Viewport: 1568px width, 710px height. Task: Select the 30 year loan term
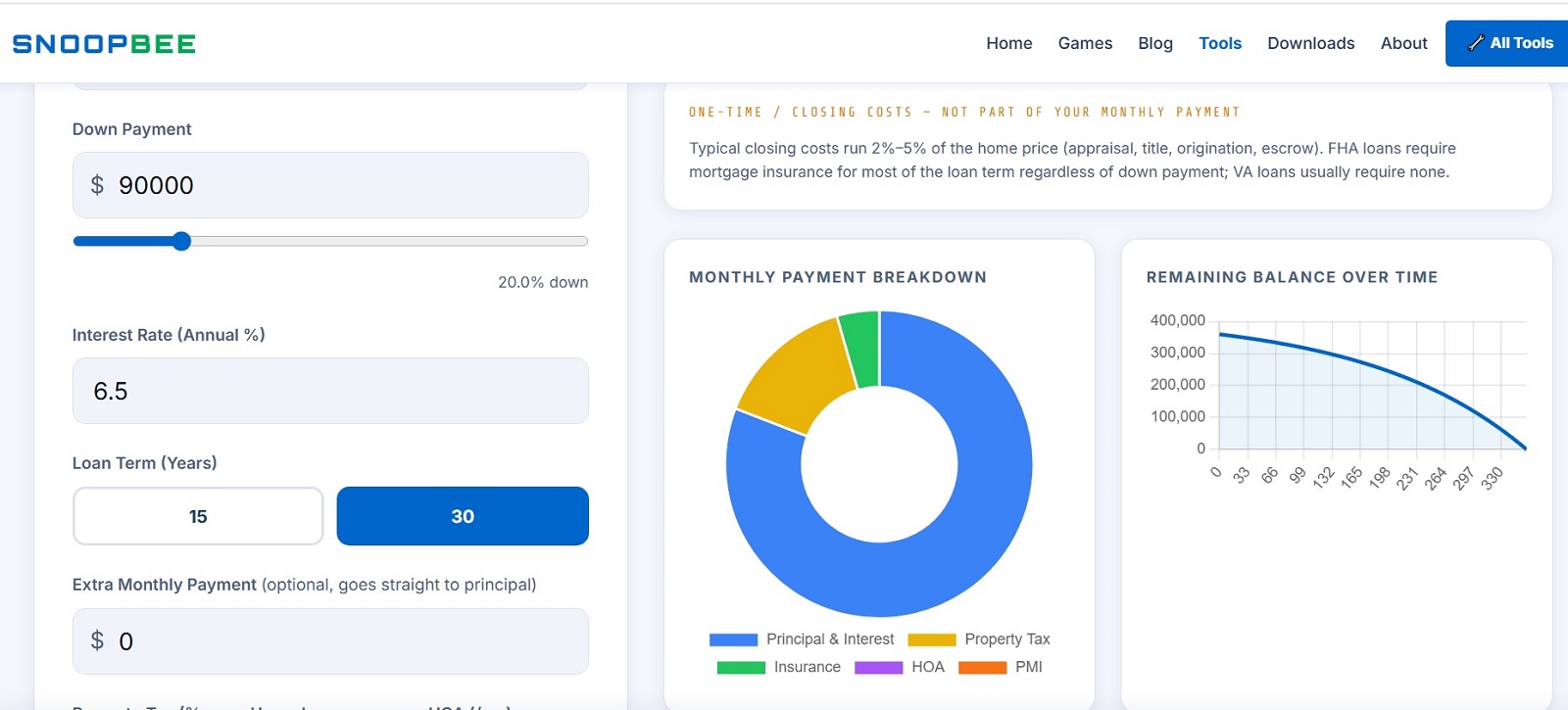point(463,516)
